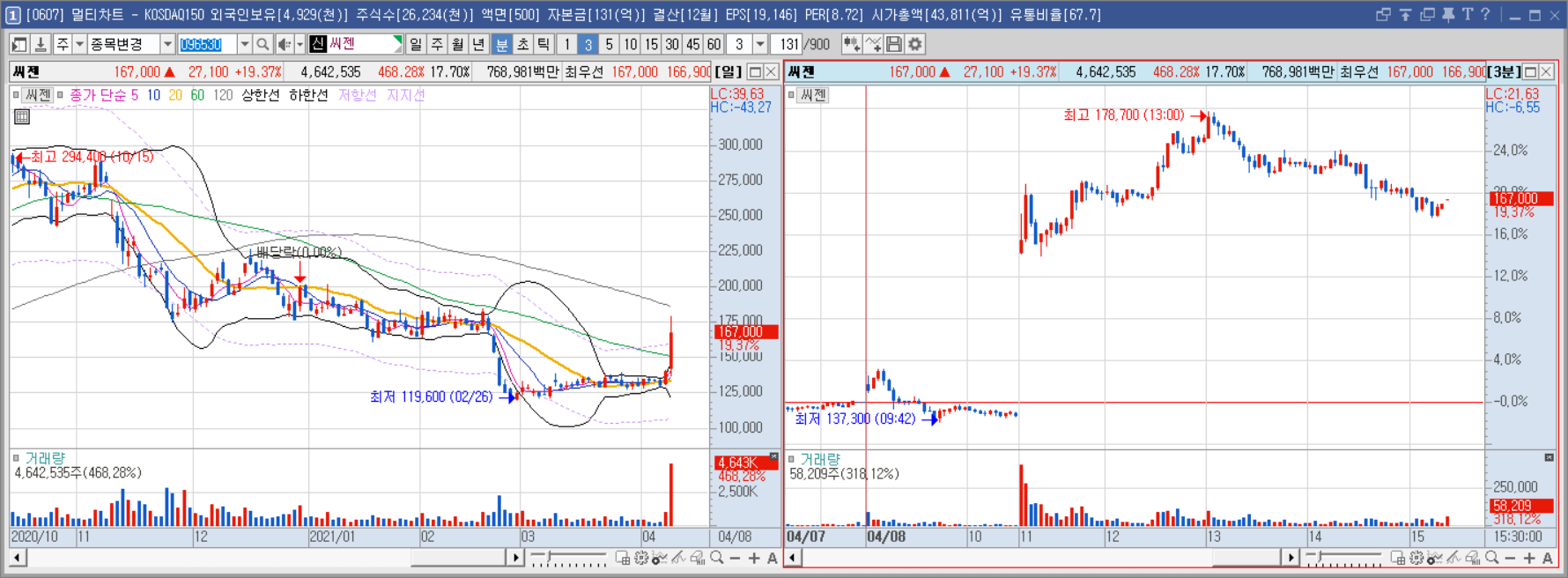Image resolution: width=1568 pixels, height=578 pixels.
Task: Select the 45 minute interval button
Action: 693,44
